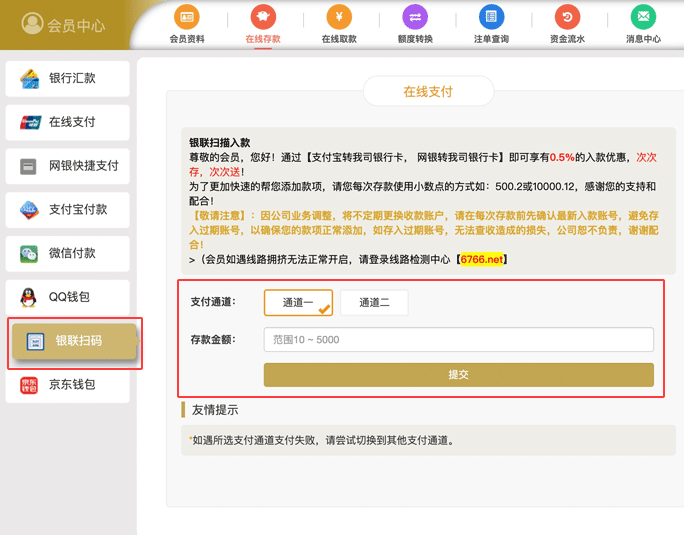Click the 会员中心 user avatar icon
The image size is (684, 535).
(x=32, y=24)
